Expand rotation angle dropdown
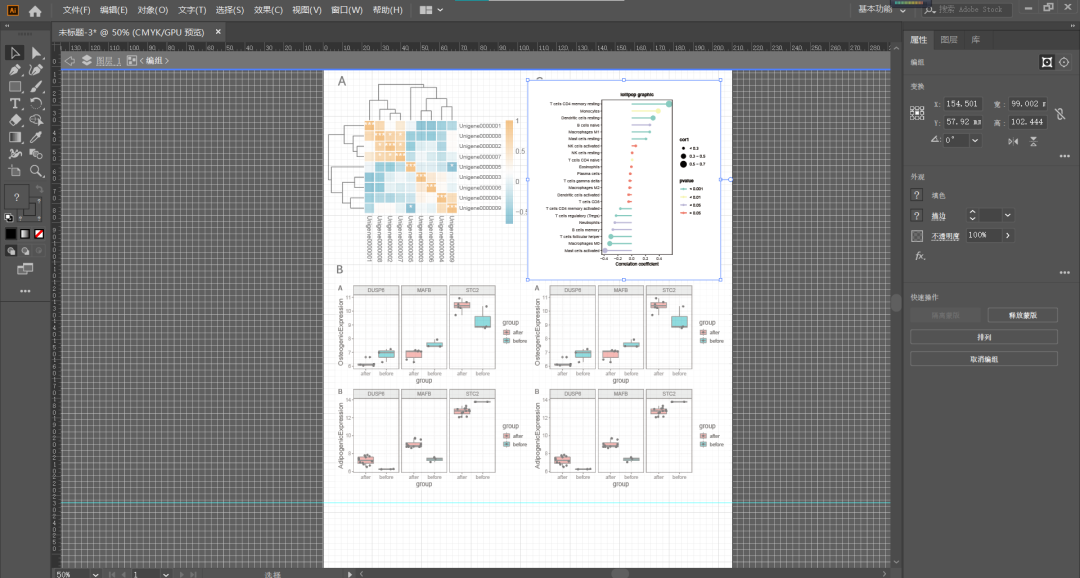 click(975, 140)
